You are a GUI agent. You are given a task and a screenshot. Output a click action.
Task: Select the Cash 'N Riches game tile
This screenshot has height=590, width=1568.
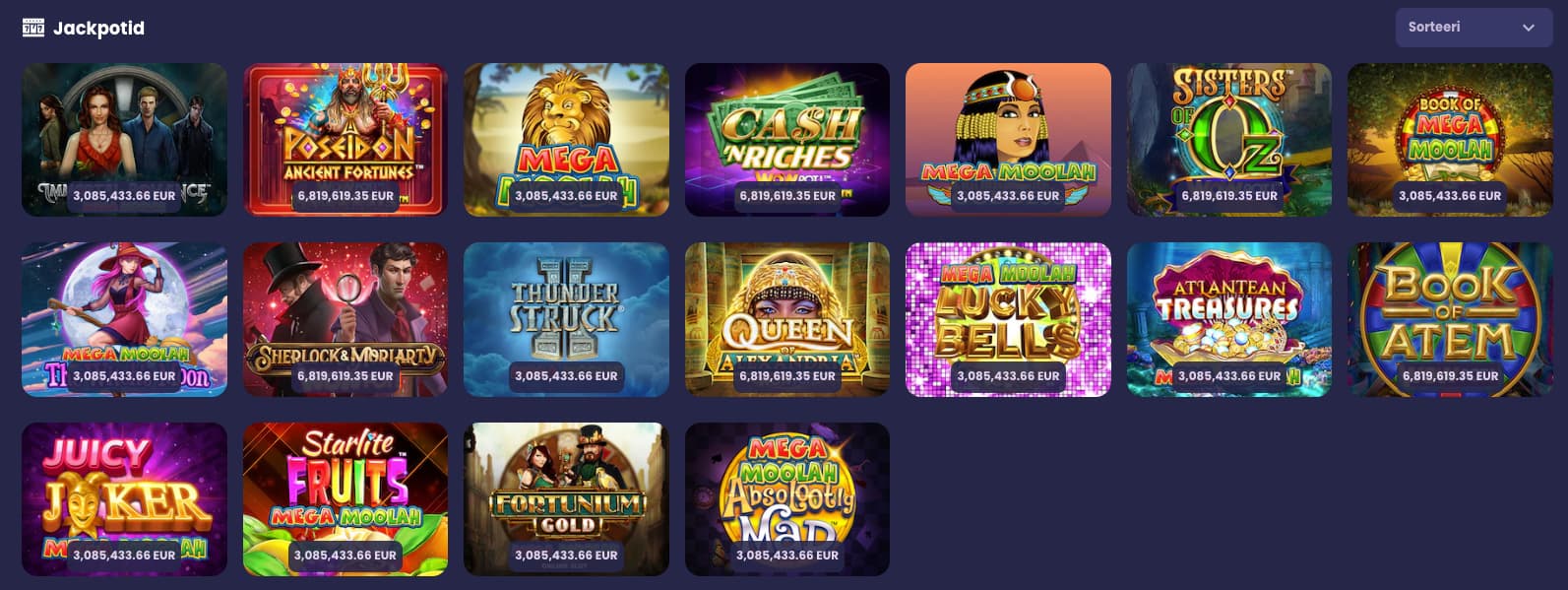787,140
